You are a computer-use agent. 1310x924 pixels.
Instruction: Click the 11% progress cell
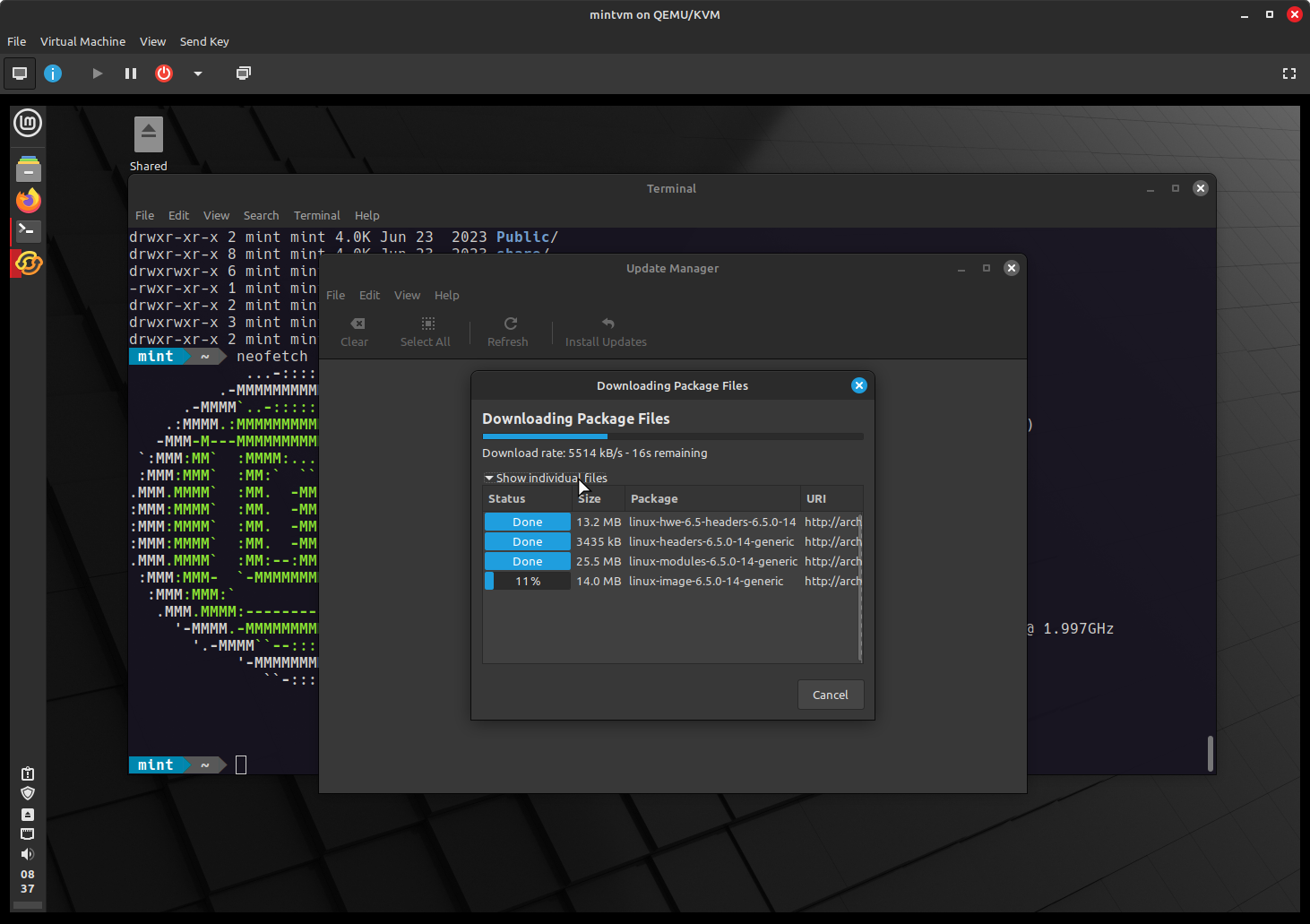click(528, 581)
